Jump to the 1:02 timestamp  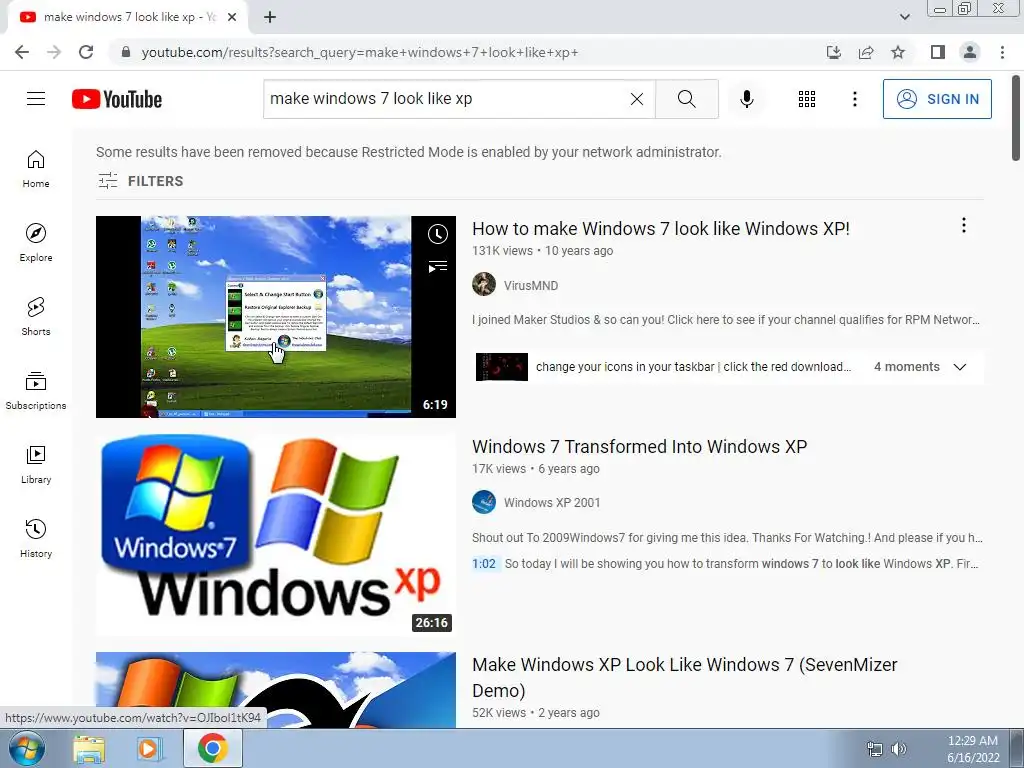click(x=484, y=564)
